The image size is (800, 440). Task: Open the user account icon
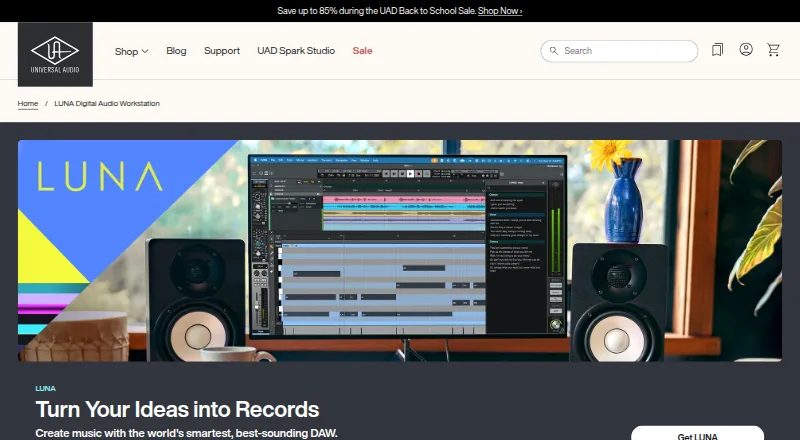point(746,49)
